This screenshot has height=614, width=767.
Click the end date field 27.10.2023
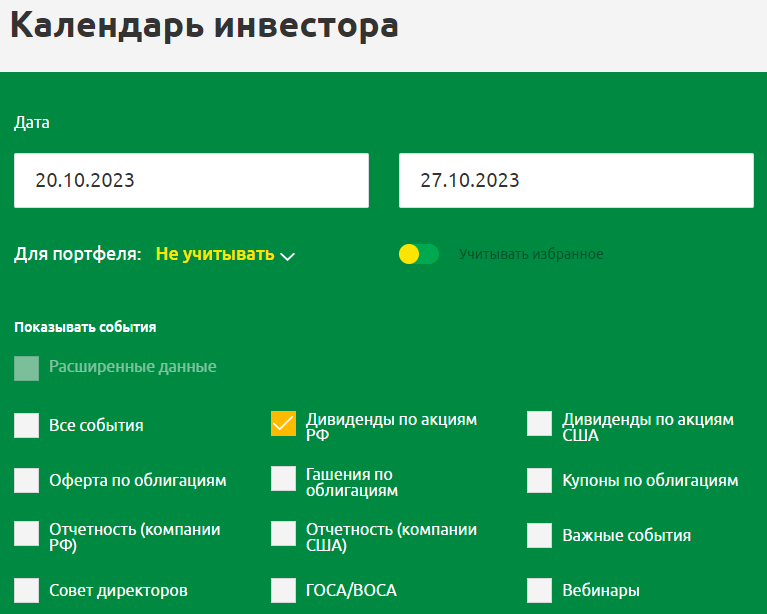coord(575,181)
